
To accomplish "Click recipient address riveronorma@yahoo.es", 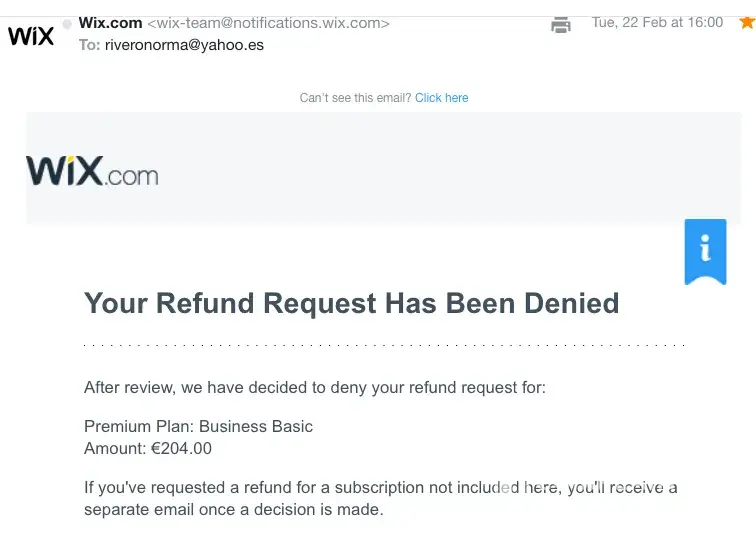I will tap(184, 45).
